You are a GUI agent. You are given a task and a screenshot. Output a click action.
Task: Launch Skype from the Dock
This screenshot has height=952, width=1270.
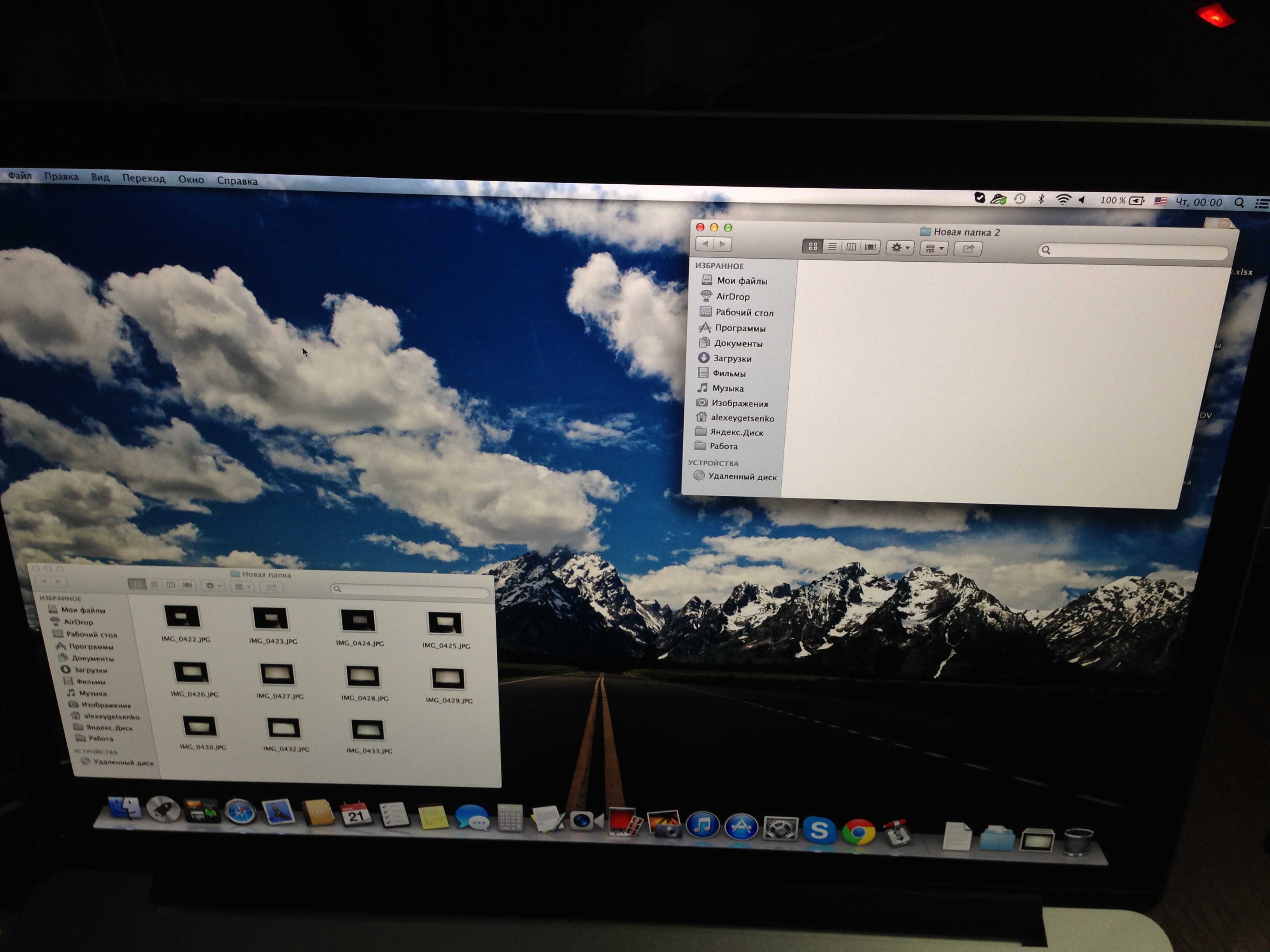[819, 830]
